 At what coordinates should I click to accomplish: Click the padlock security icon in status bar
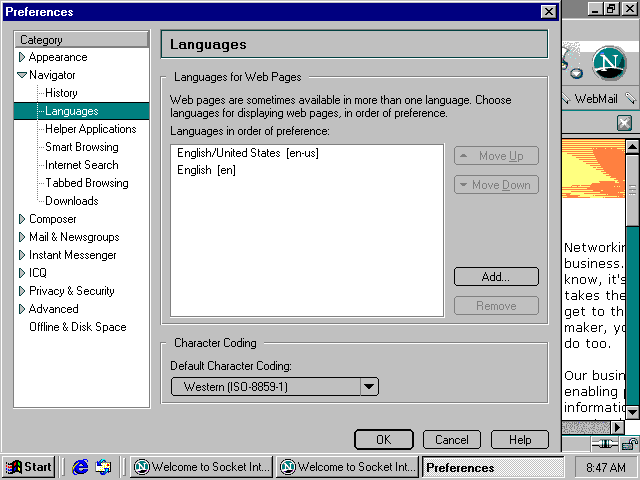[630, 444]
